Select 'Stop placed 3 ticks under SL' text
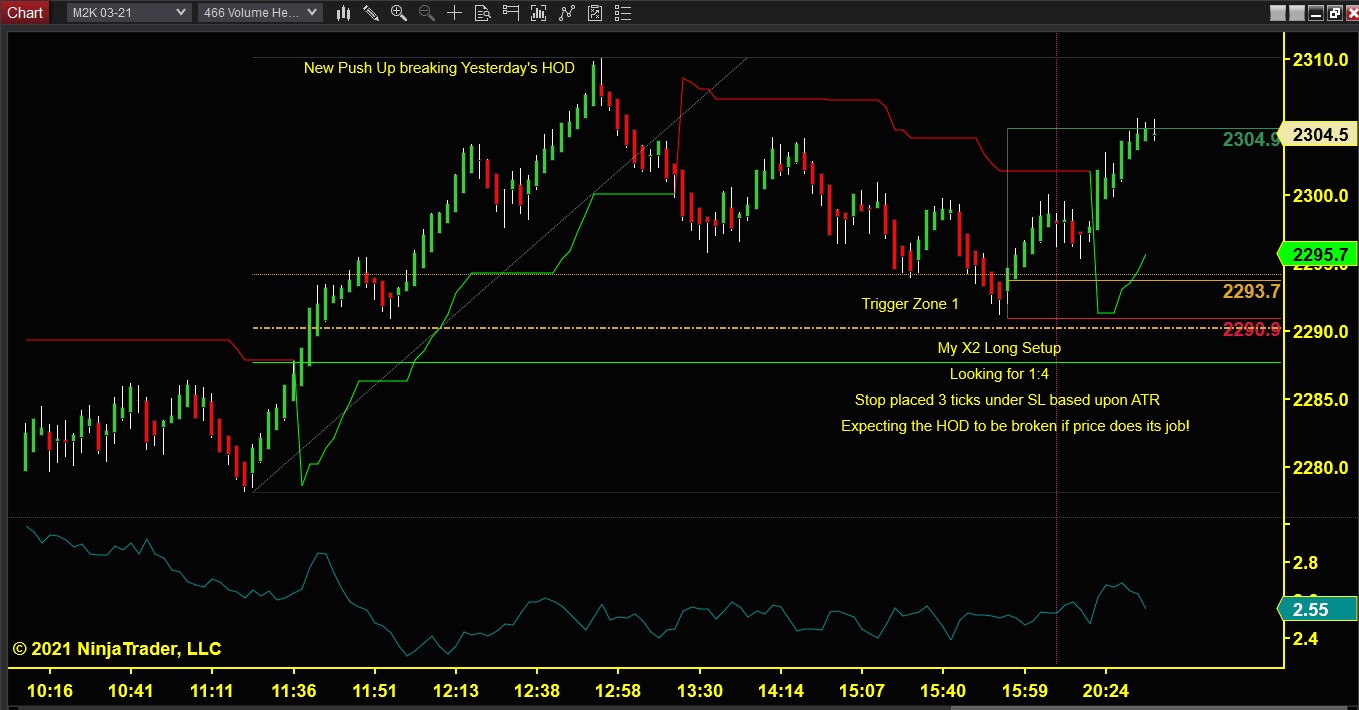This screenshot has height=710, width=1359. 1007,400
